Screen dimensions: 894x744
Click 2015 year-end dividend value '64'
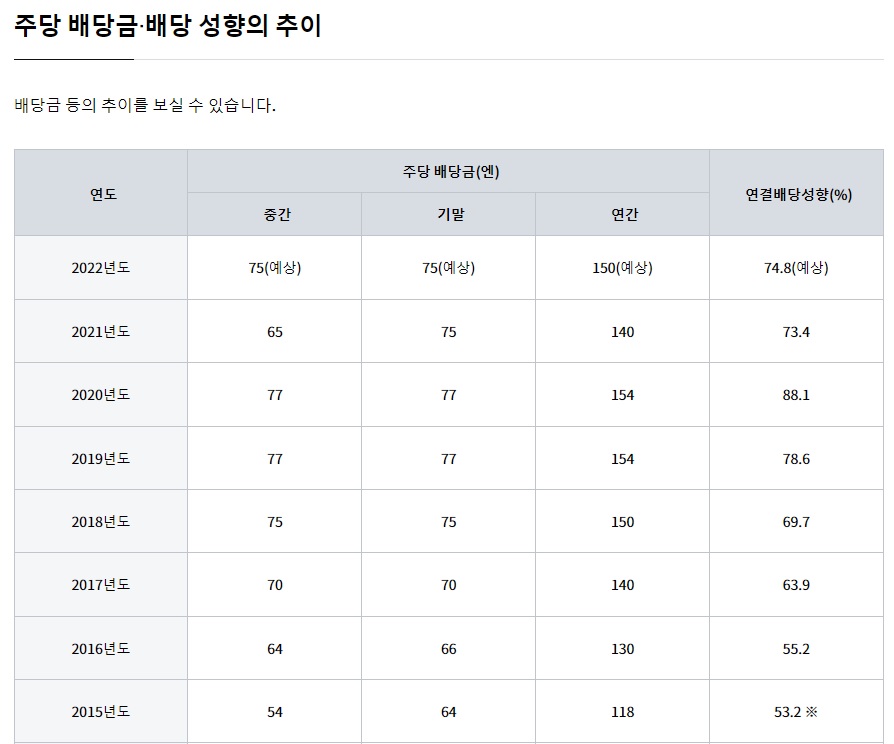tap(449, 712)
